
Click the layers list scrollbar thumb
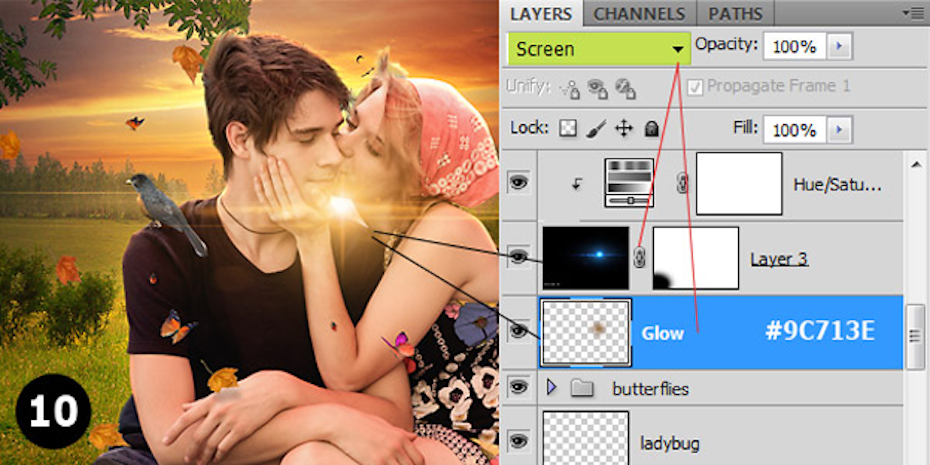(916, 335)
